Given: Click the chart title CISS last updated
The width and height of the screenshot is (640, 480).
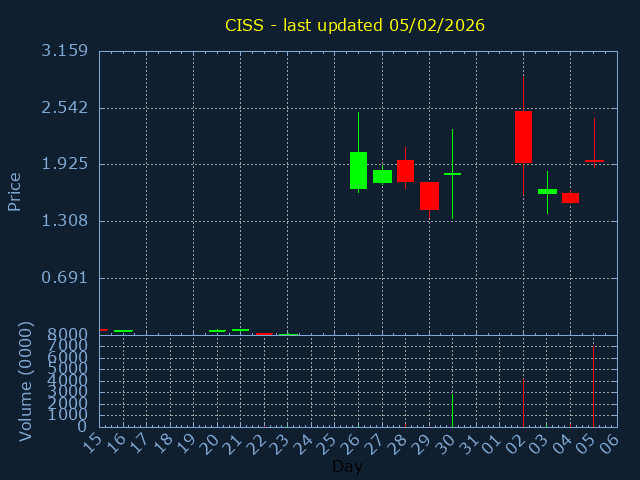Looking at the screenshot, I should point(354,25).
